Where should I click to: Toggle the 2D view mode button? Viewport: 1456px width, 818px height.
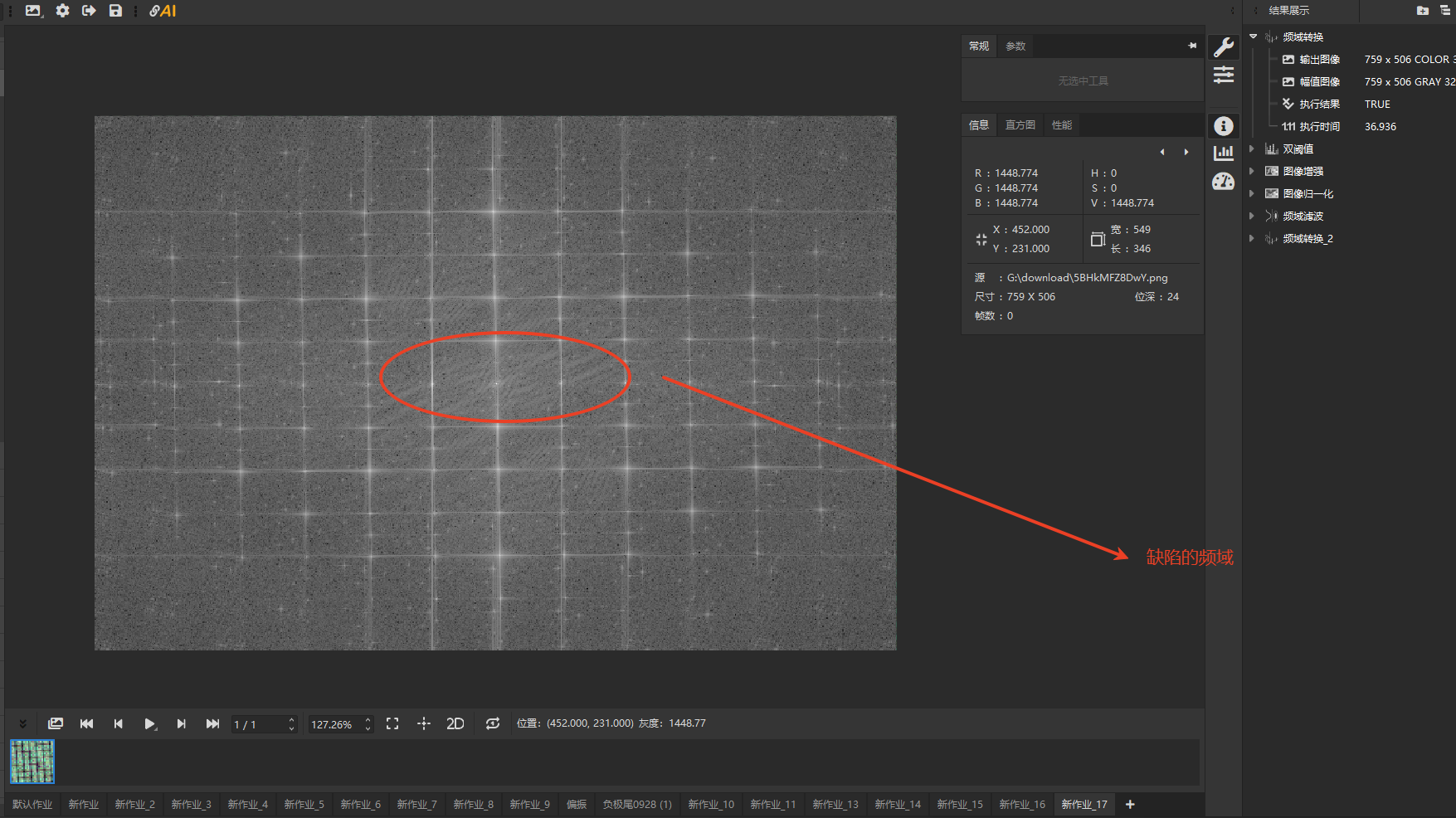pos(455,723)
